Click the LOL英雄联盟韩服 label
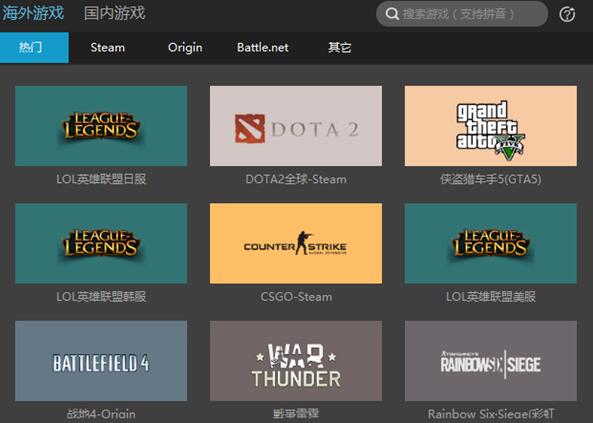This screenshot has height=423, width=593. pos(101,297)
